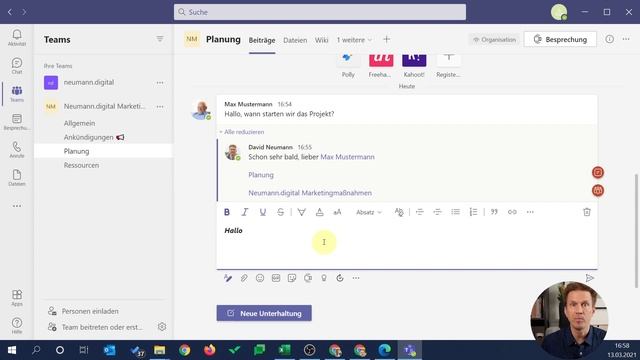
Task: Toggle underline formatting
Action: tap(262, 212)
